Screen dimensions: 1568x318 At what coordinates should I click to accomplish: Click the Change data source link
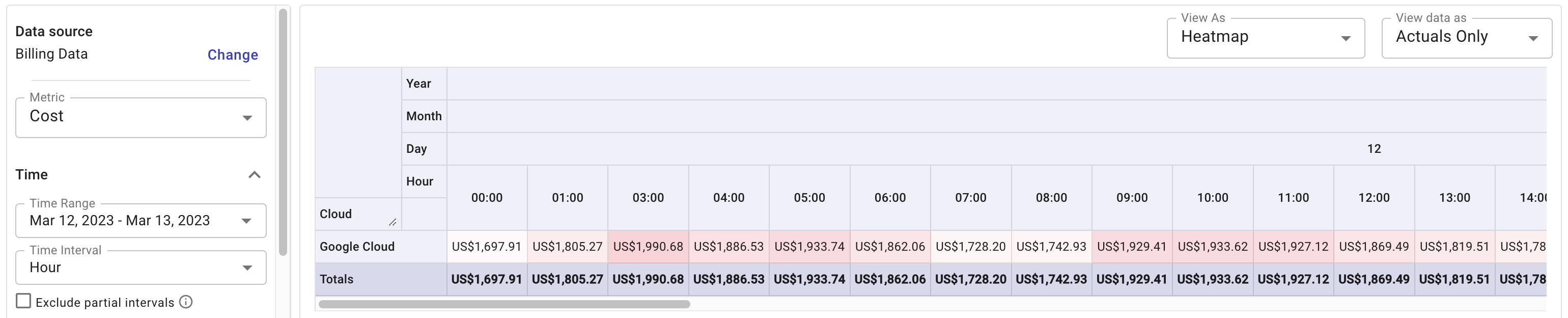(x=233, y=55)
